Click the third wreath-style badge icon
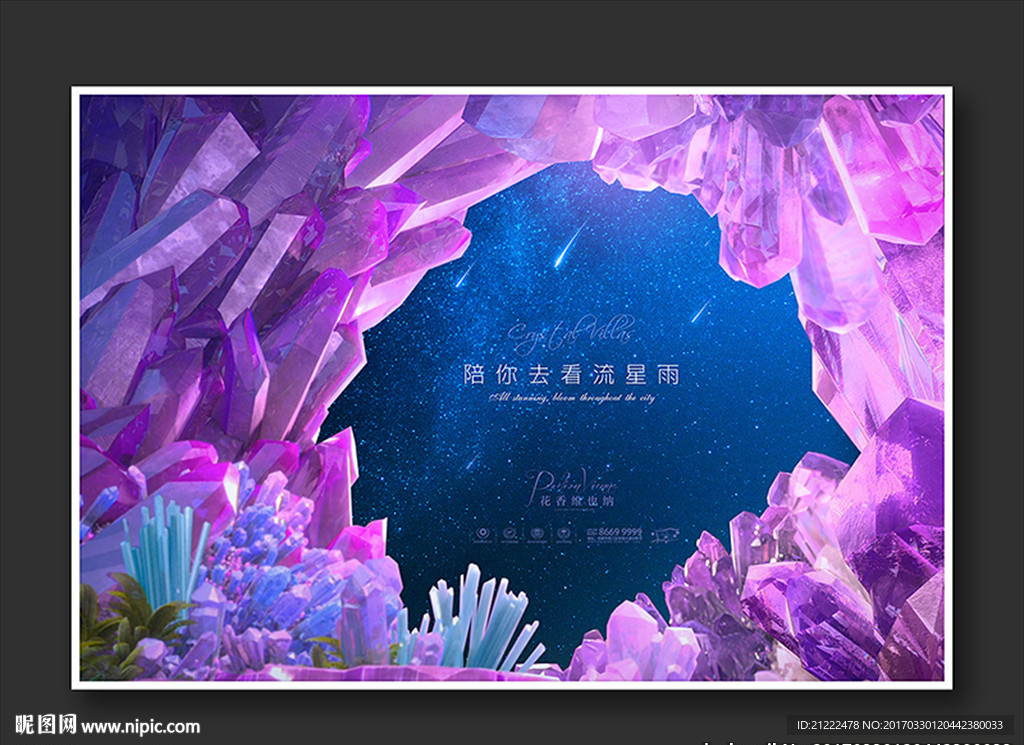This screenshot has height=745, width=1024. click(536, 532)
